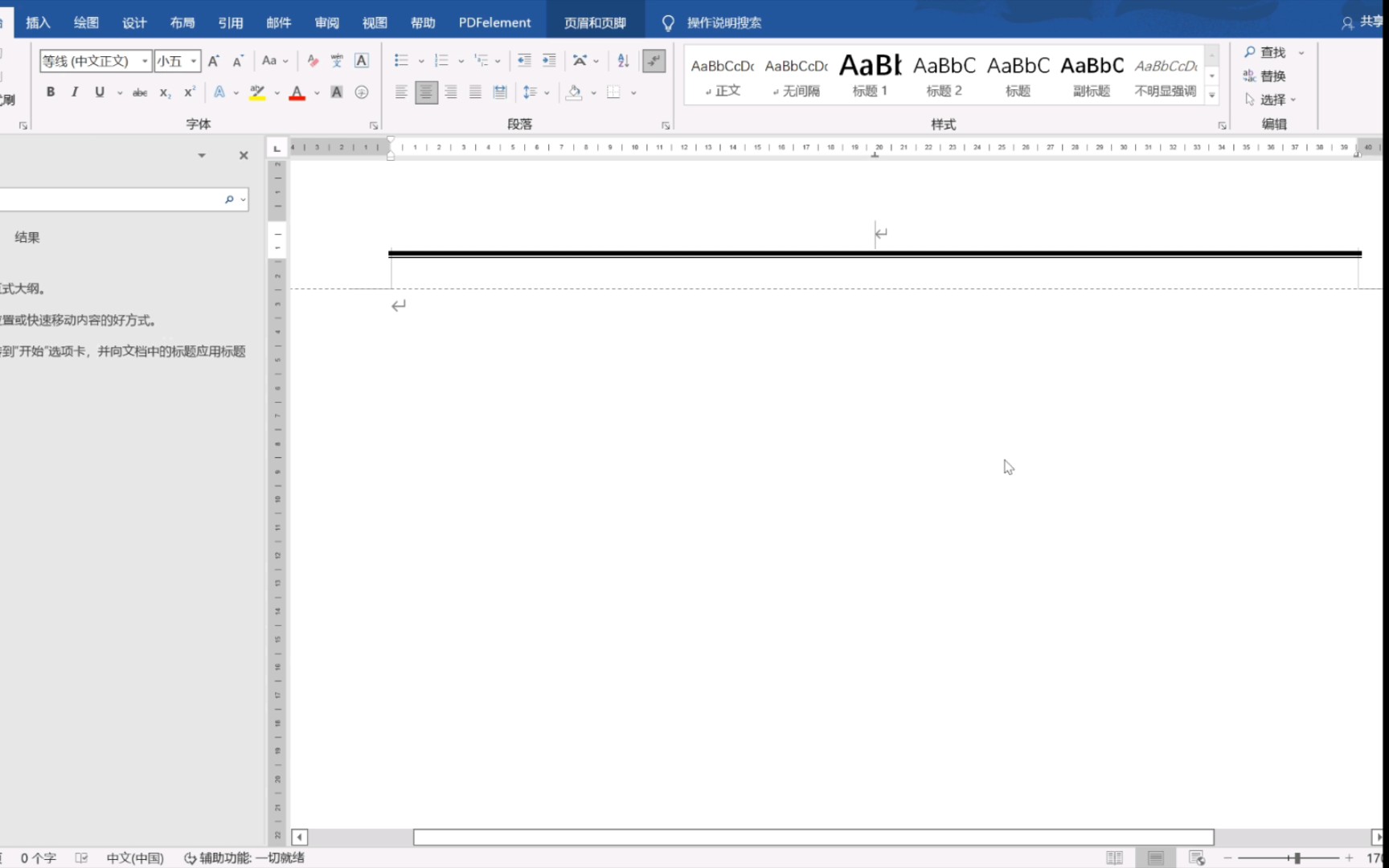Toggle strikethrough text

coord(140,92)
